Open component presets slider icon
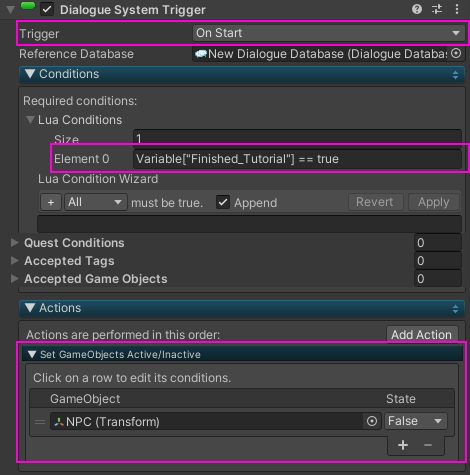Screen dimensions: 470x475 pyautogui.click(x=437, y=9)
